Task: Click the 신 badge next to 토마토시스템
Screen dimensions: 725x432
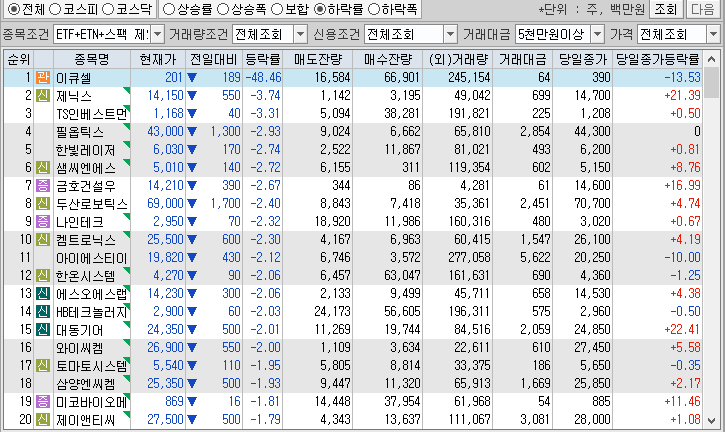Action: (43, 366)
